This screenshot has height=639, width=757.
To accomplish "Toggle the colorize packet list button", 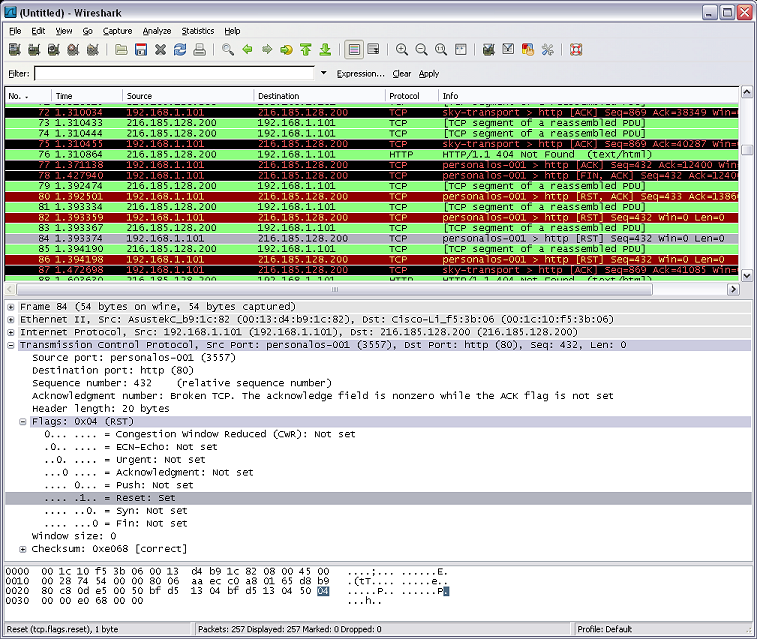I will [x=353, y=49].
